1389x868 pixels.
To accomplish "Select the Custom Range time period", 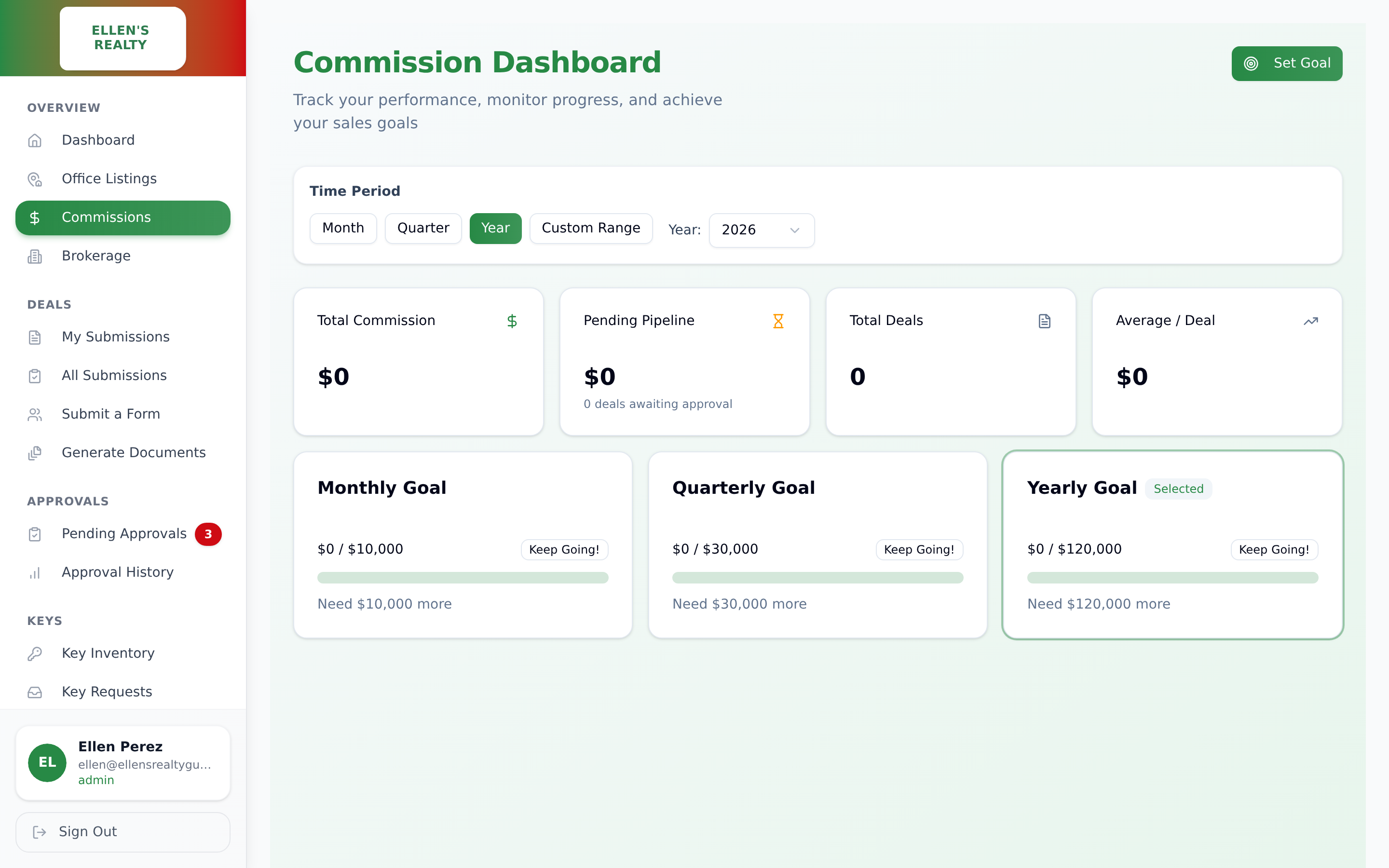I will [x=591, y=228].
